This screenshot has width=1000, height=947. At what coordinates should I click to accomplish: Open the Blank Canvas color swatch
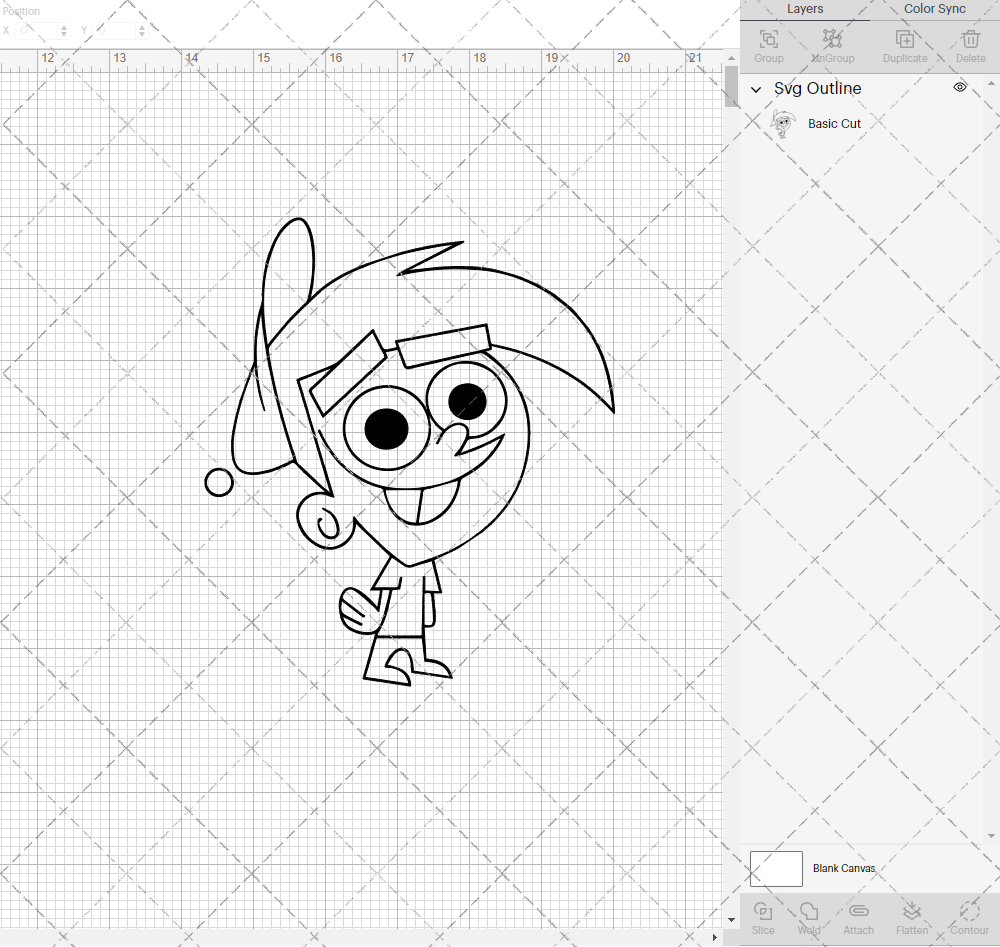(x=776, y=868)
